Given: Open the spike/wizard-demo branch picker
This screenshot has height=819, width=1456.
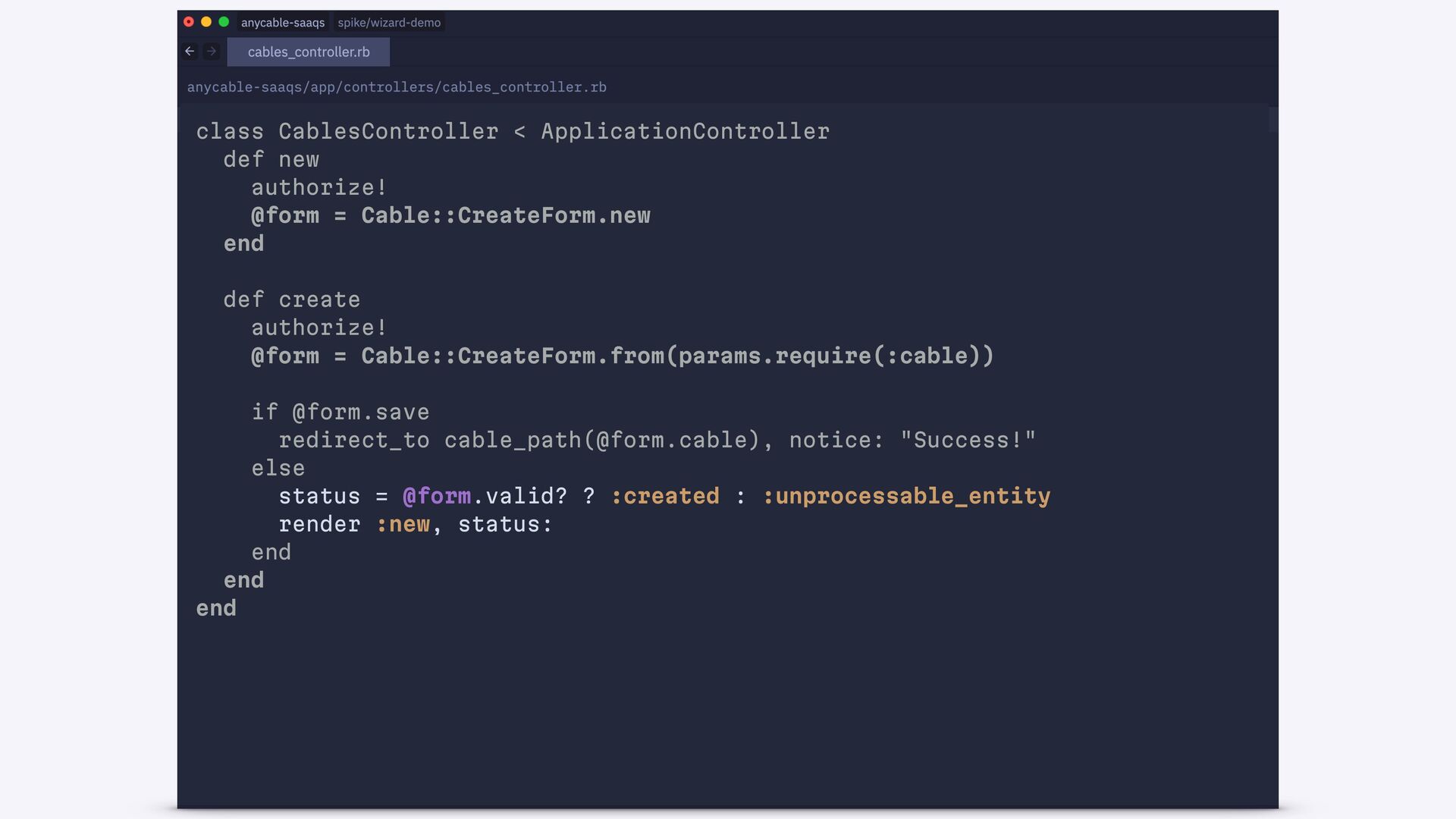Looking at the screenshot, I should click(x=389, y=23).
